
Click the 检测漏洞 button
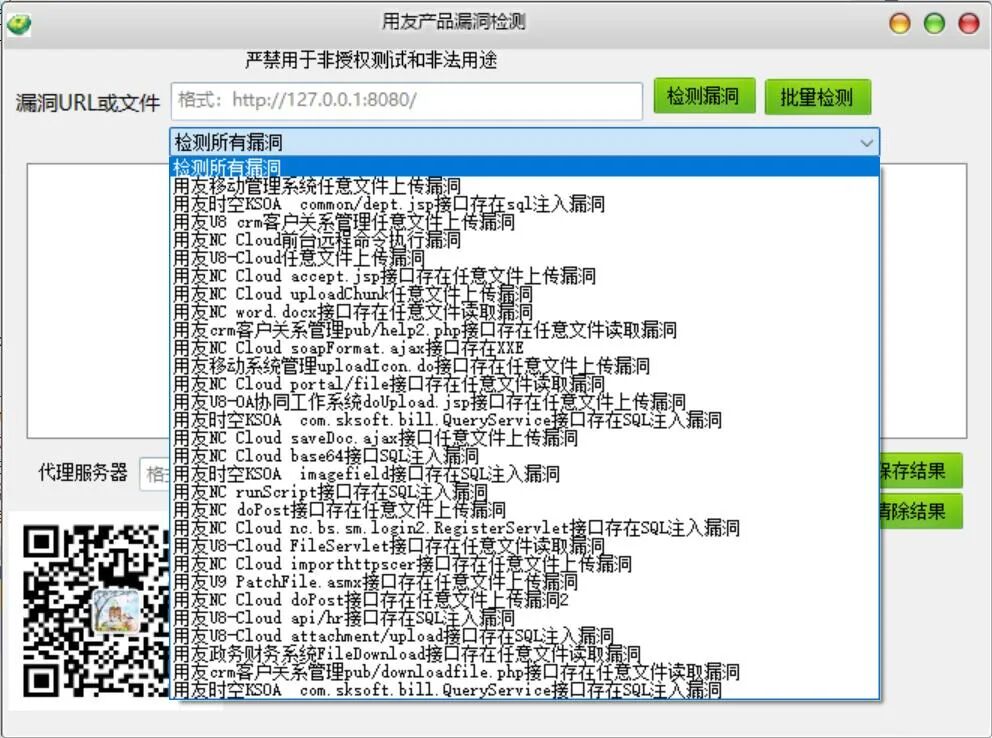(x=704, y=96)
